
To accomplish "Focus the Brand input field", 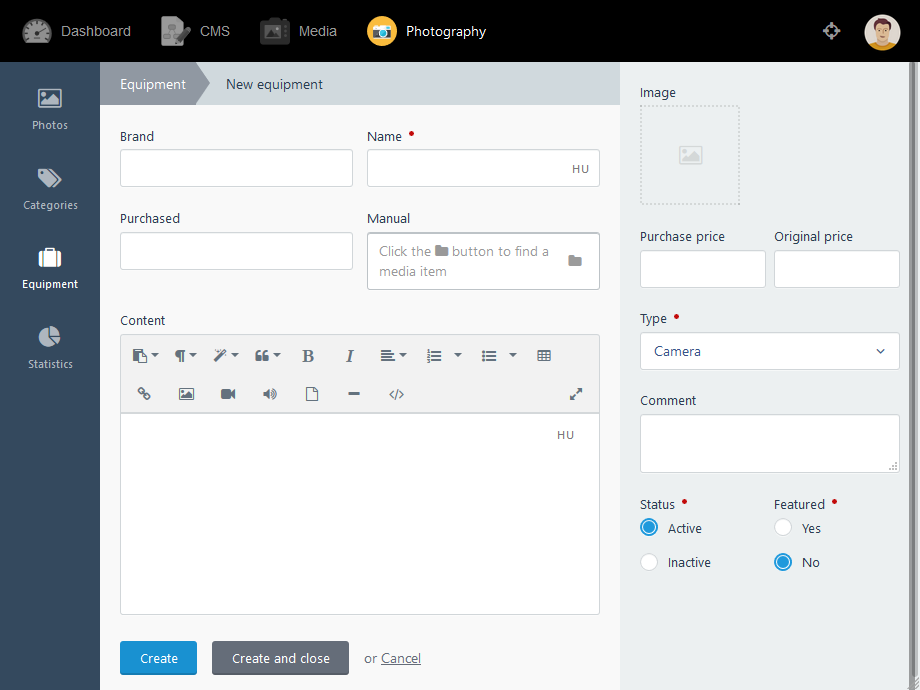I will [236, 168].
